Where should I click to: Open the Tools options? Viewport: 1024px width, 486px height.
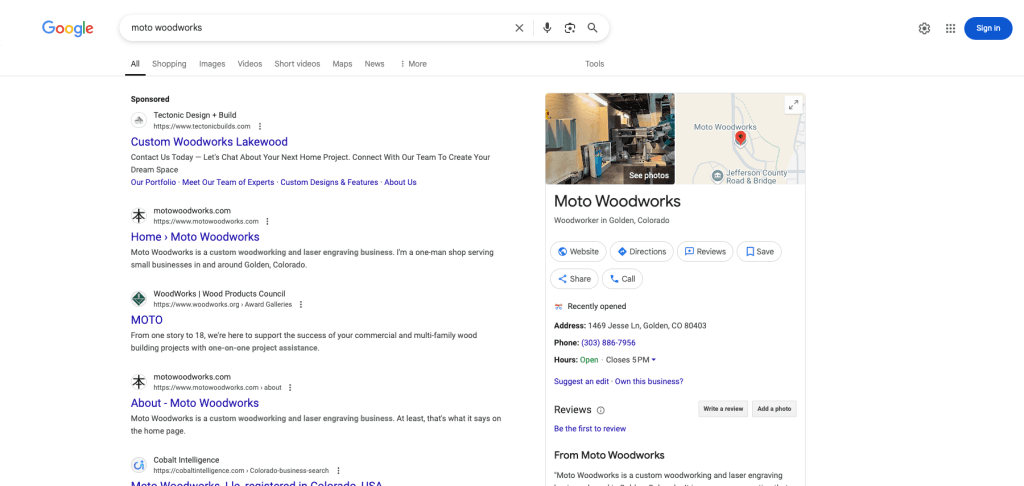pos(595,64)
